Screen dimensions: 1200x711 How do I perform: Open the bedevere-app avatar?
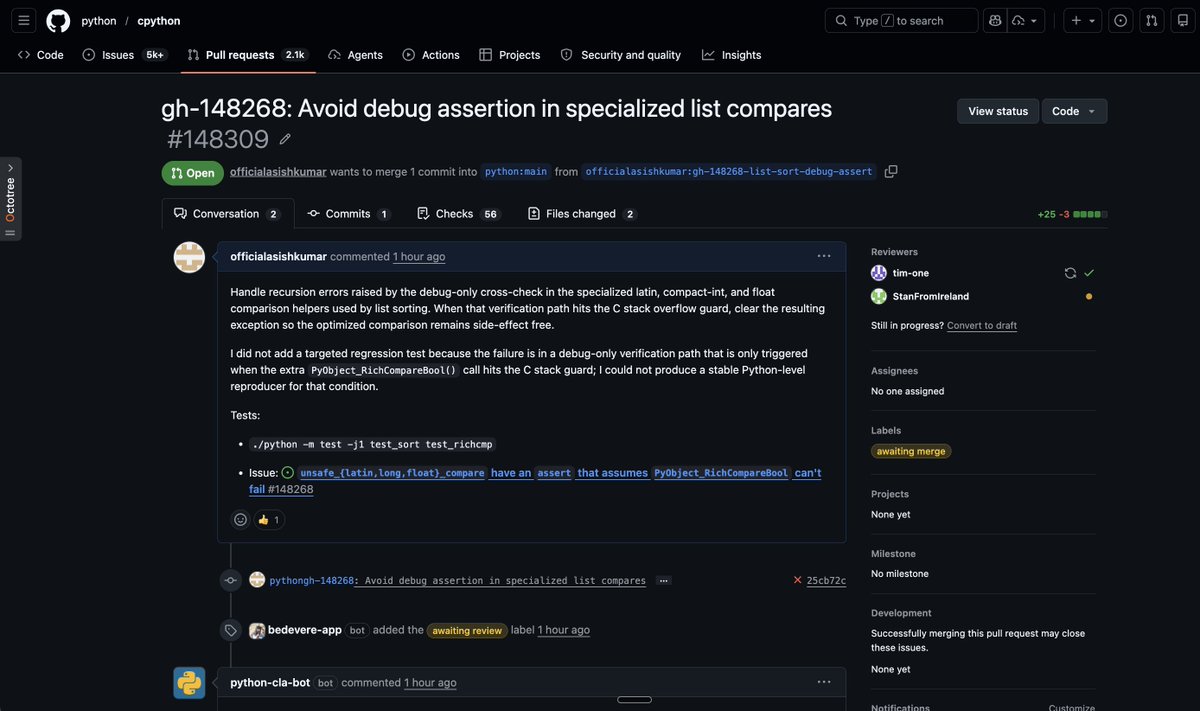[x=257, y=630]
